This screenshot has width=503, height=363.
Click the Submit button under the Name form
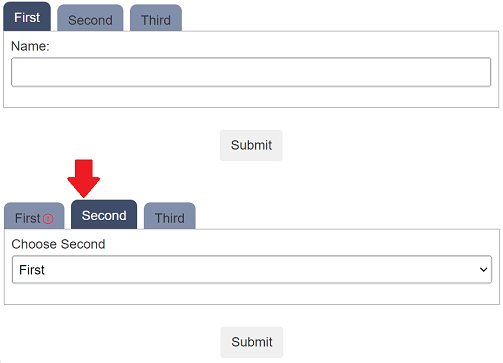[251, 145]
